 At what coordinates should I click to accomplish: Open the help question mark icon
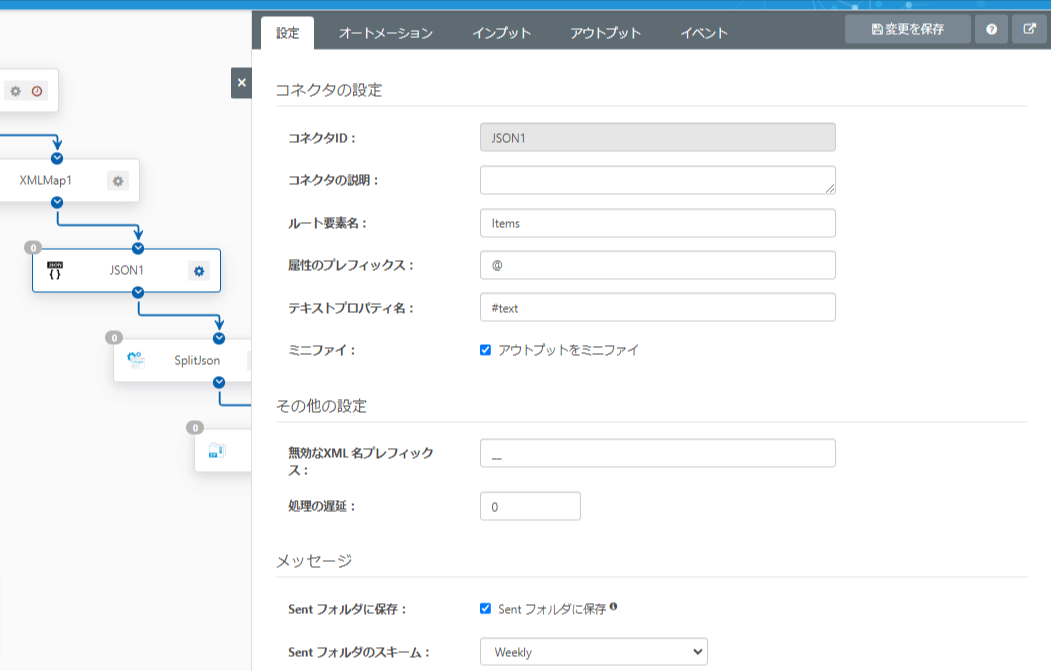991,30
